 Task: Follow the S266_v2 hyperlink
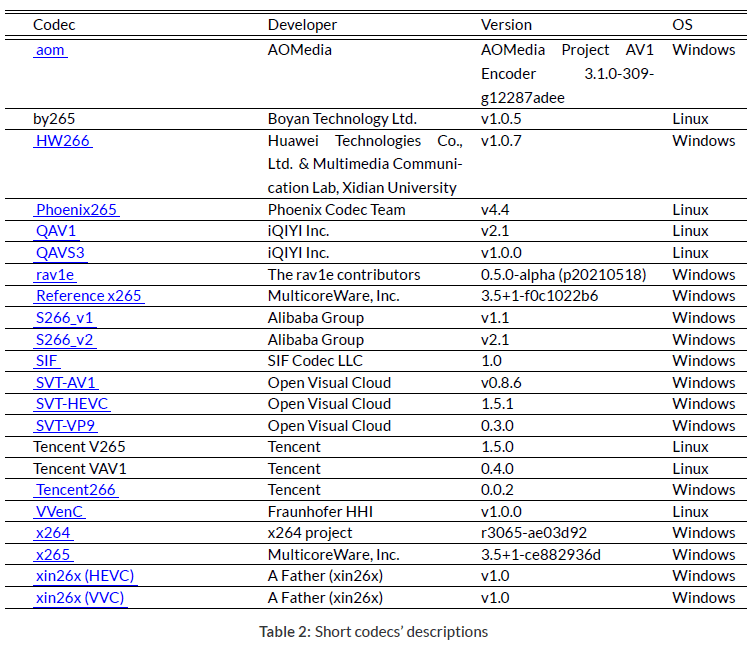click(x=65, y=340)
